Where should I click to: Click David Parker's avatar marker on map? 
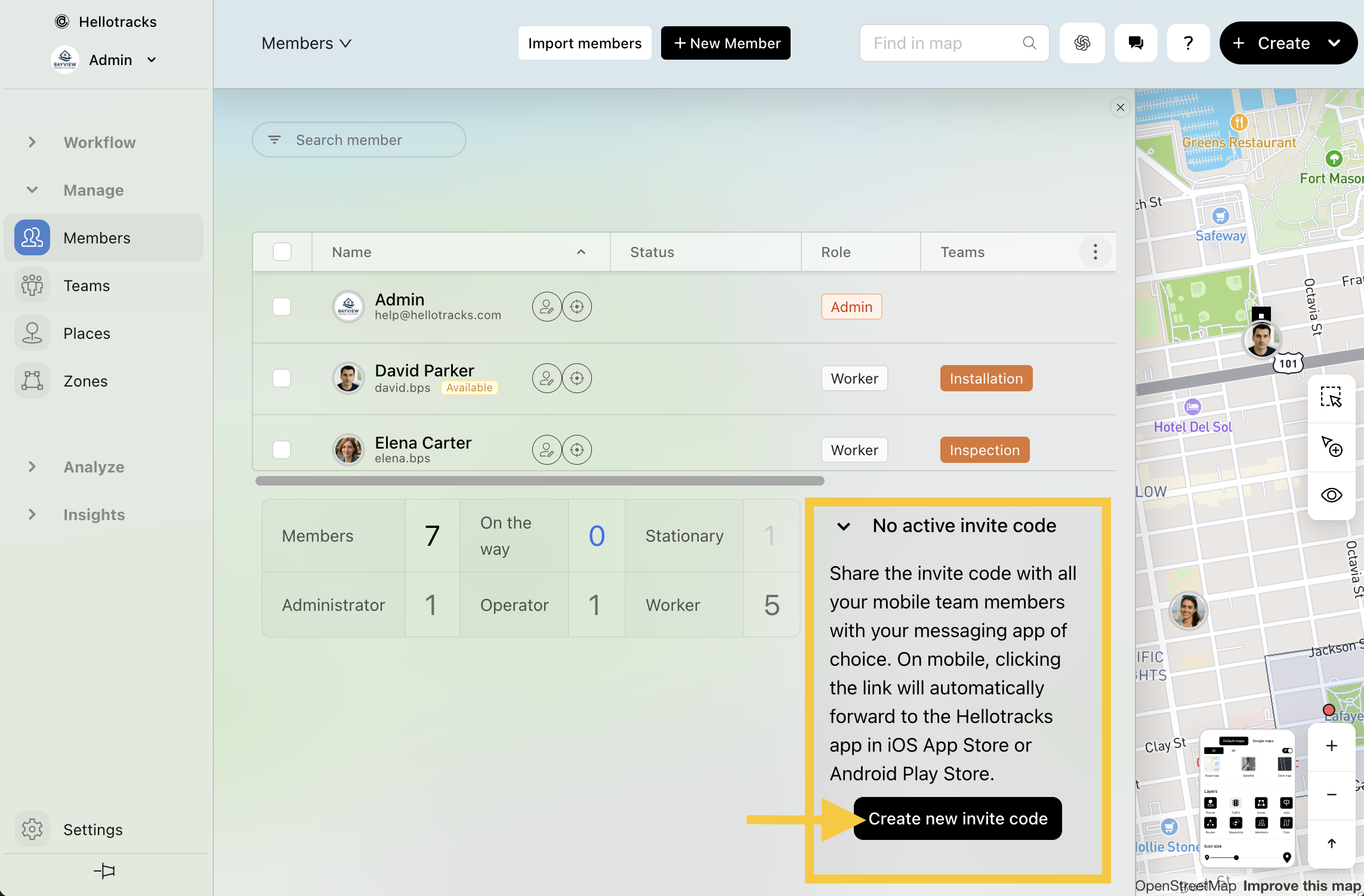click(1261, 340)
